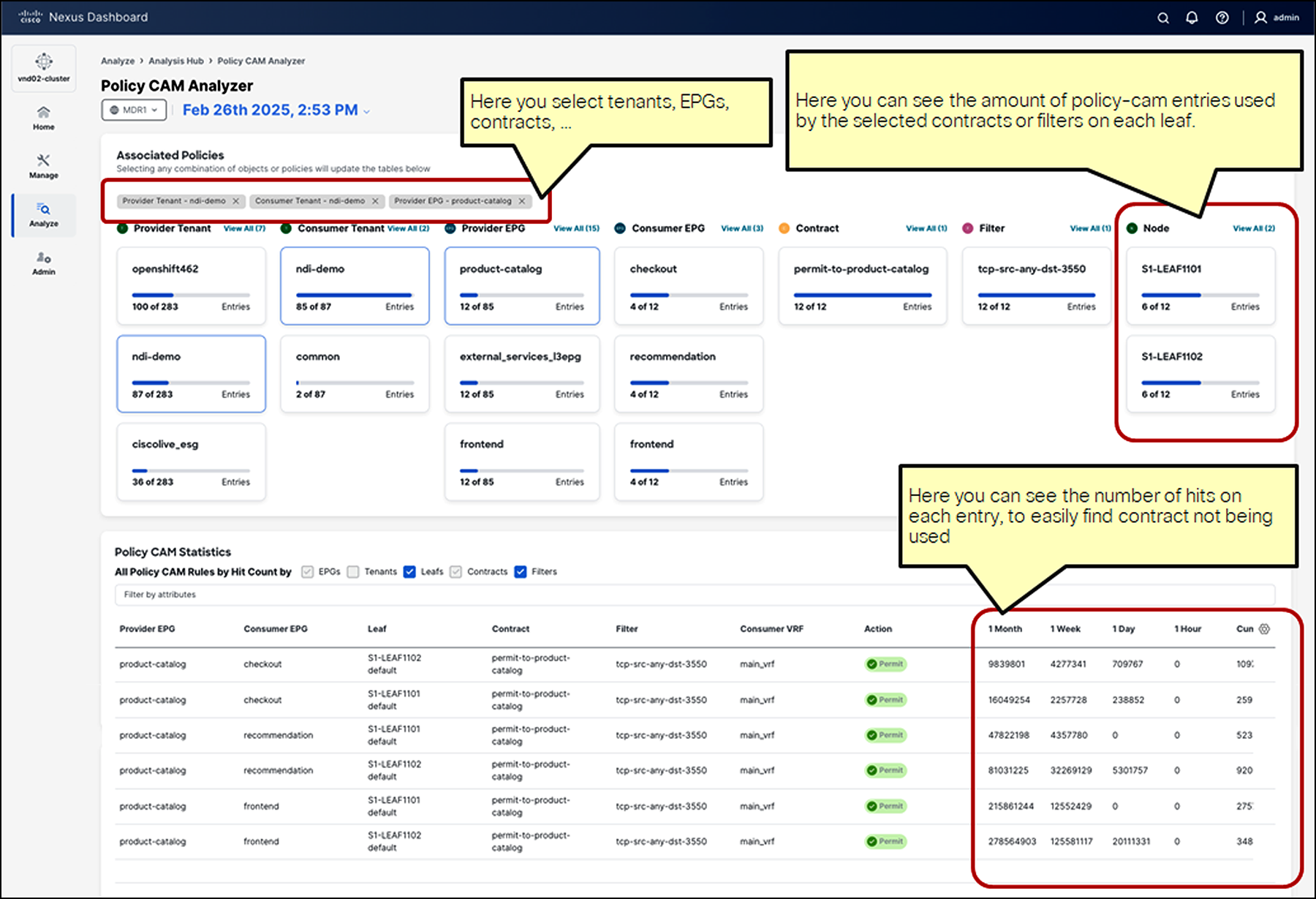Screen dimensions: 1316x899
Task: Click progress bar on openshift462 card
Action: (191, 295)
